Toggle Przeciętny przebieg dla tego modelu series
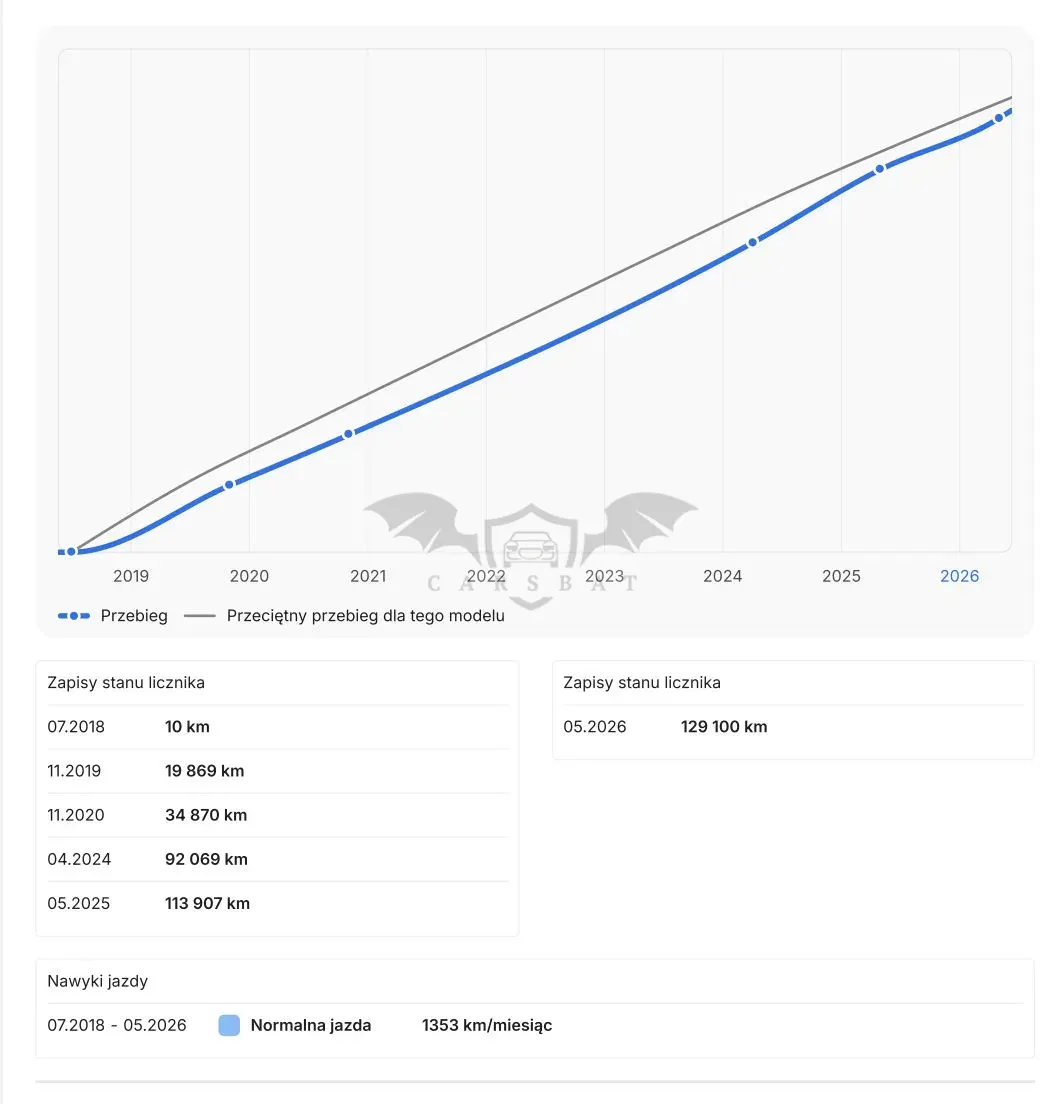The width and height of the screenshot is (1060, 1104). click(x=365, y=616)
